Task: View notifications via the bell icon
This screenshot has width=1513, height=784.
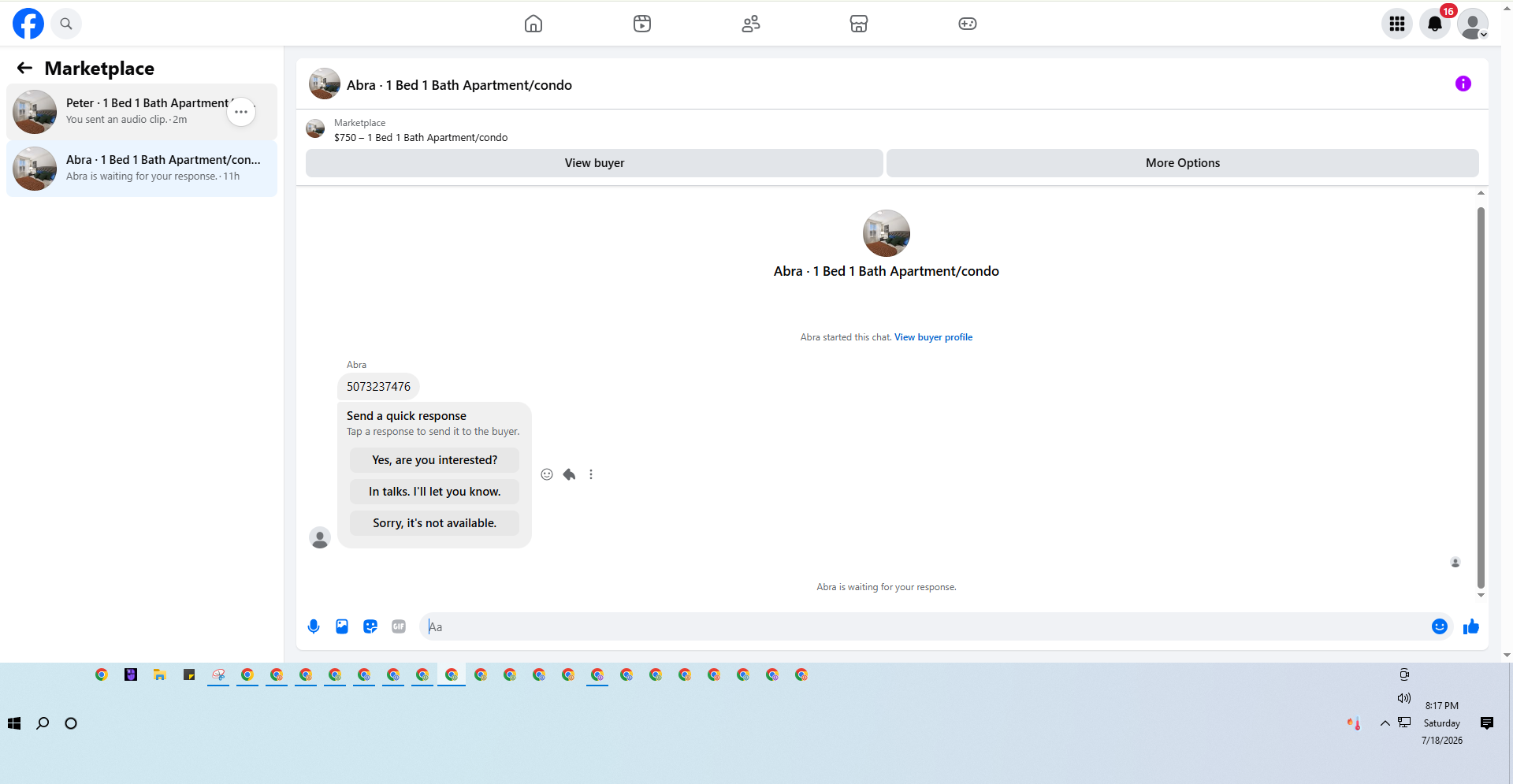Action: (x=1435, y=24)
